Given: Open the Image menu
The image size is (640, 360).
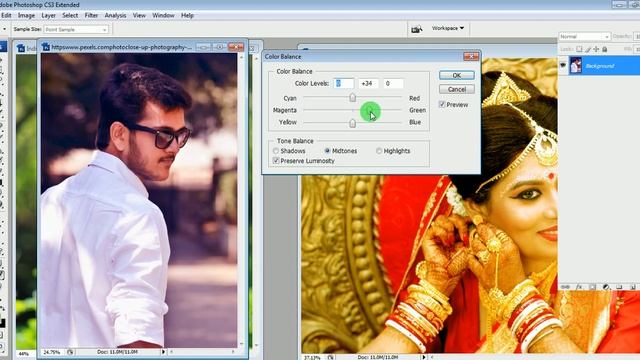Looking at the screenshot, I should pos(26,15).
